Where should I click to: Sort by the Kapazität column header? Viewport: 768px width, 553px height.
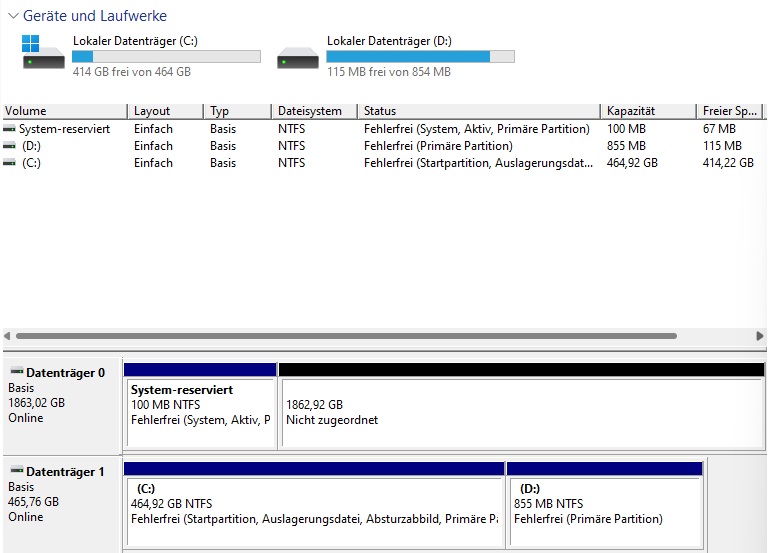point(648,111)
